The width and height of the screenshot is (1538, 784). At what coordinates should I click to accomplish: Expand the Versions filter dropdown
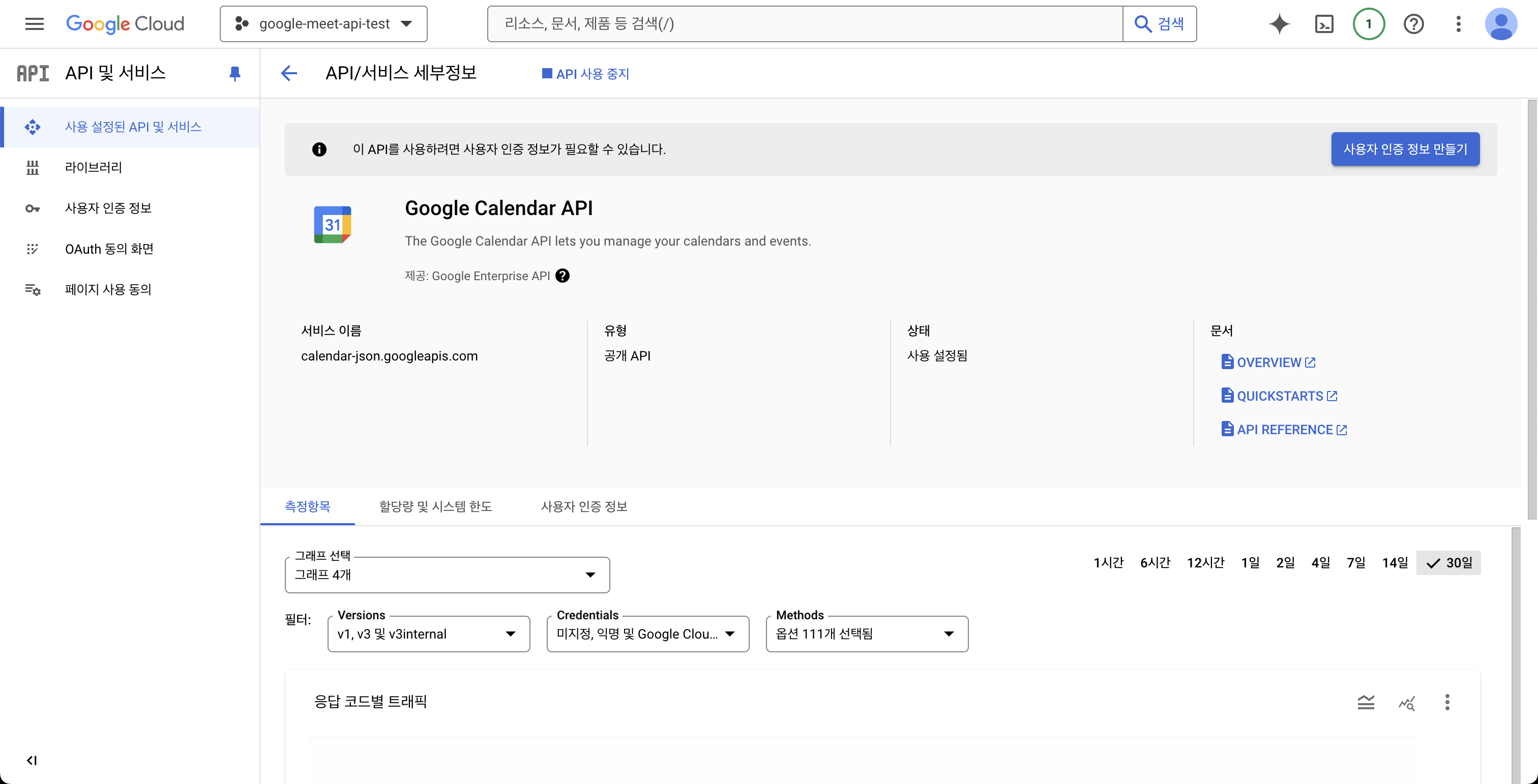coord(428,634)
